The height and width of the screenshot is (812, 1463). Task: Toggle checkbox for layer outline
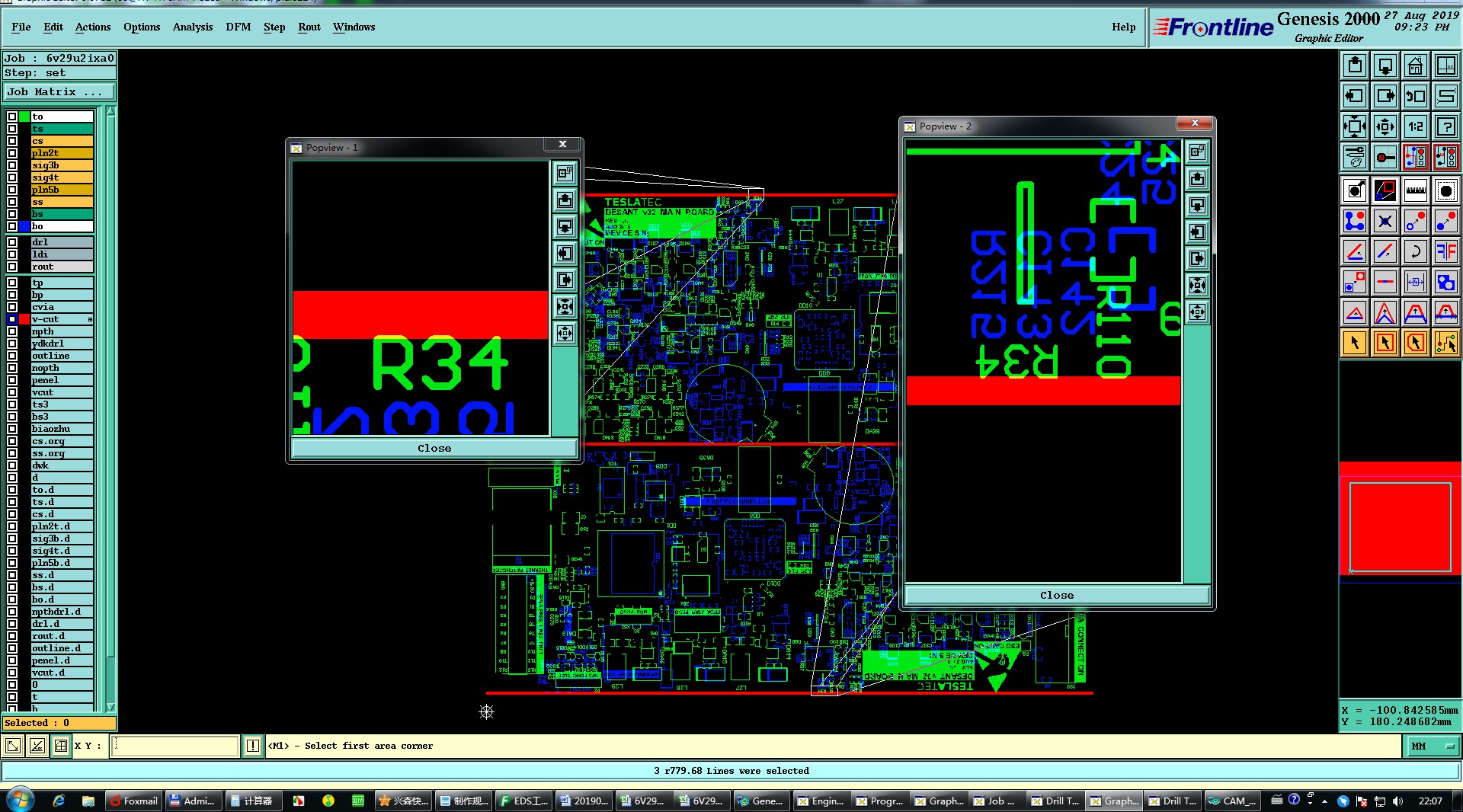point(11,356)
